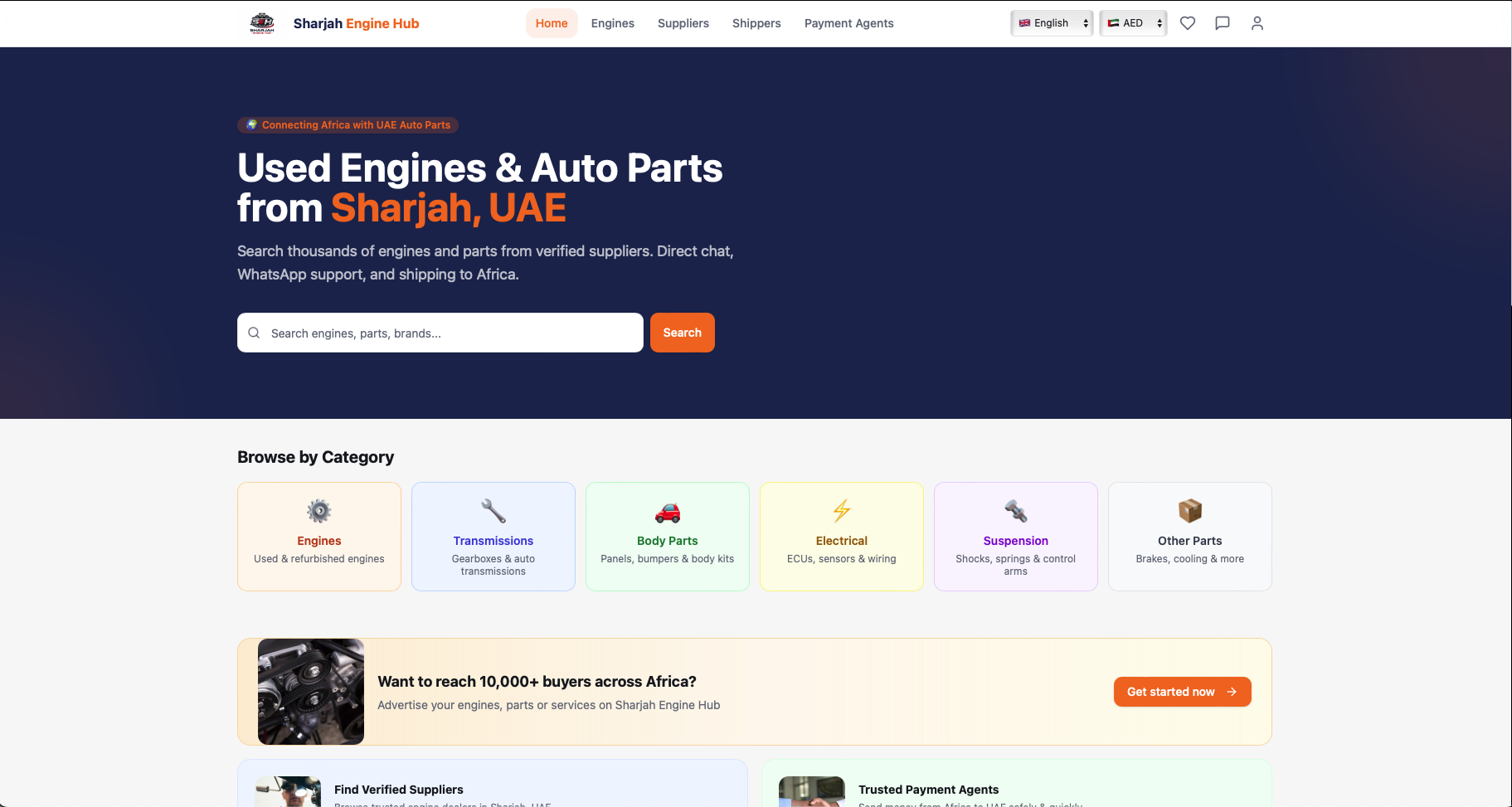Open the English language dropdown
The width and height of the screenshot is (1512, 807).
(x=1052, y=23)
